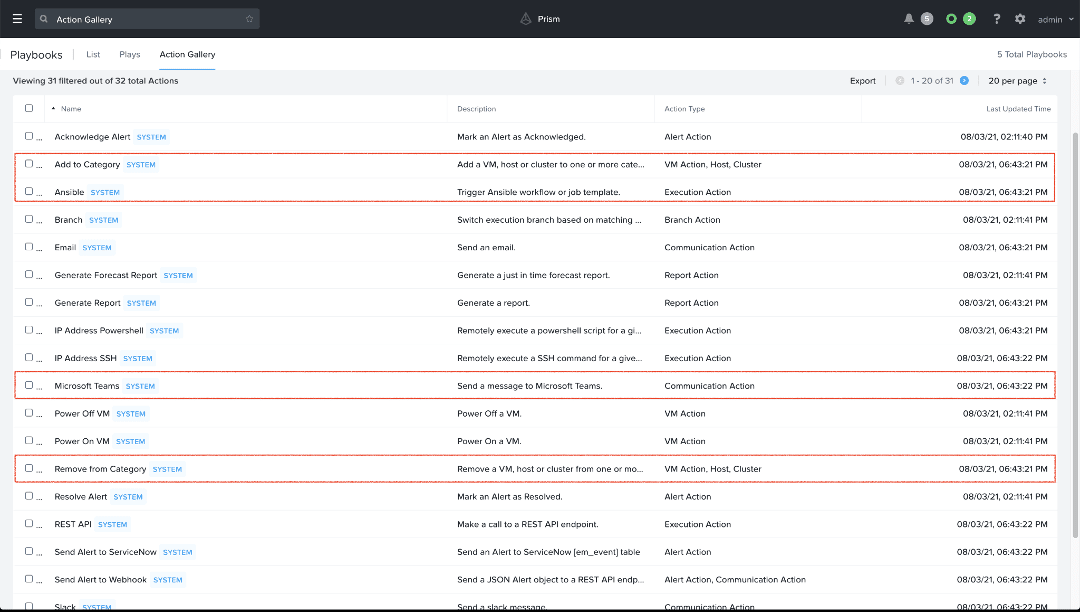Click 'Make a call to a REST API endpoint.'
The image size is (1080, 612).
tap(528, 524)
